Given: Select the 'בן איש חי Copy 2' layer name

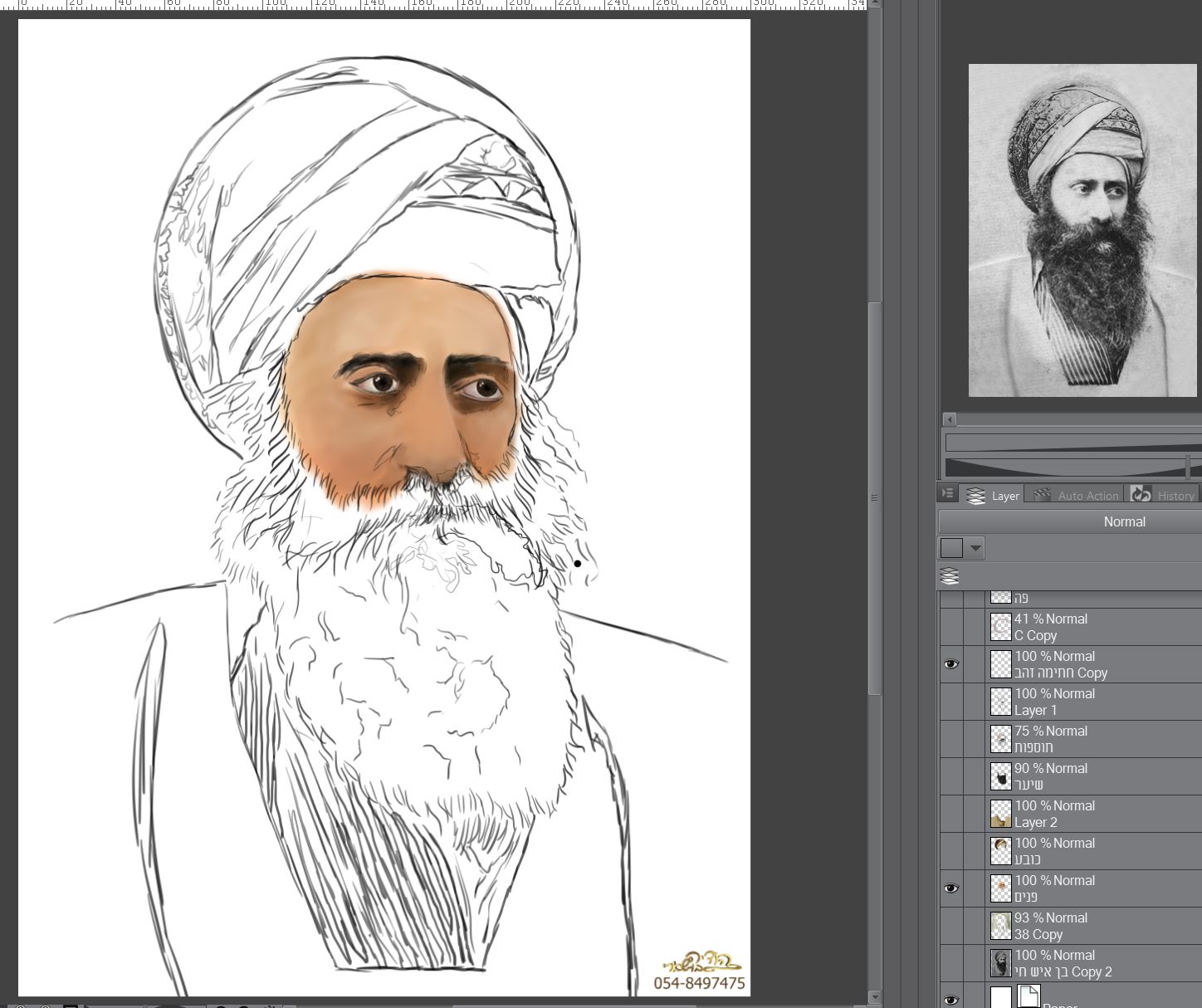Looking at the screenshot, I should point(1063,971).
